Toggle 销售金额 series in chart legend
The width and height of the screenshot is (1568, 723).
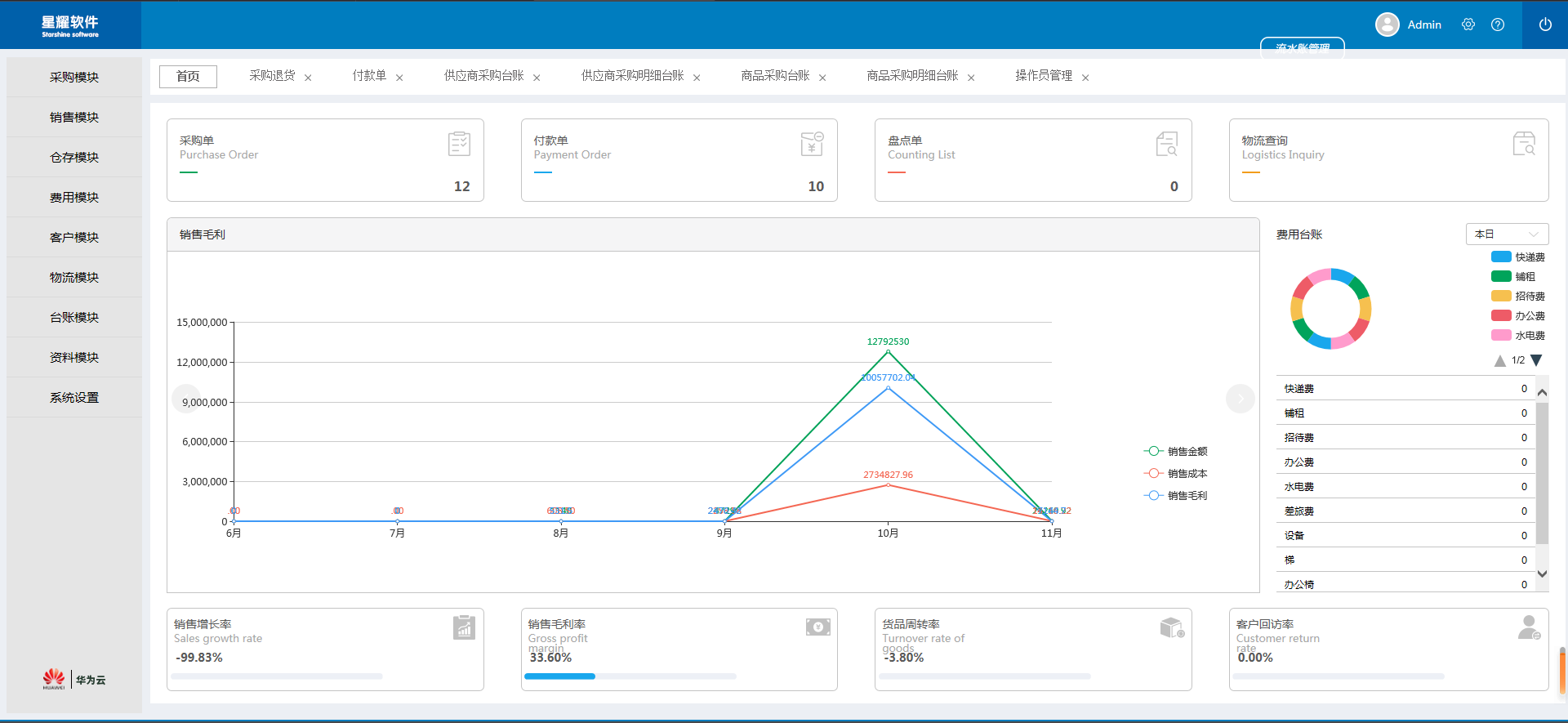click(1176, 451)
